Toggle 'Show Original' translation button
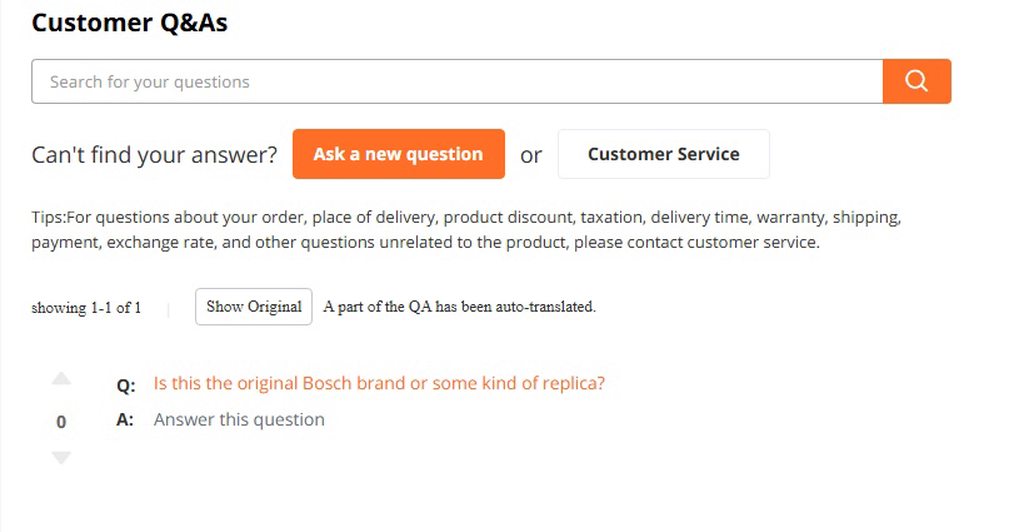Screen dimensions: 1024x532 253,307
